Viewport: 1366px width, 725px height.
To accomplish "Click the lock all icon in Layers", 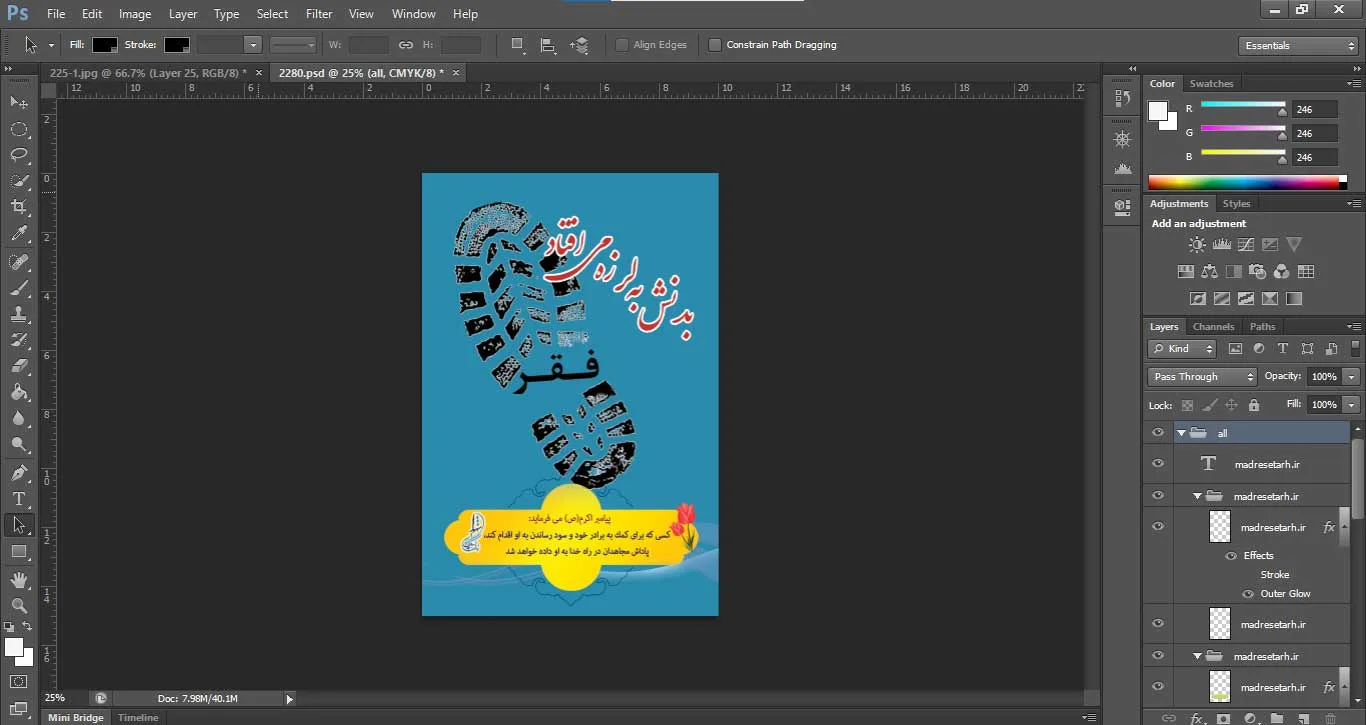I will [x=1253, y=405].
